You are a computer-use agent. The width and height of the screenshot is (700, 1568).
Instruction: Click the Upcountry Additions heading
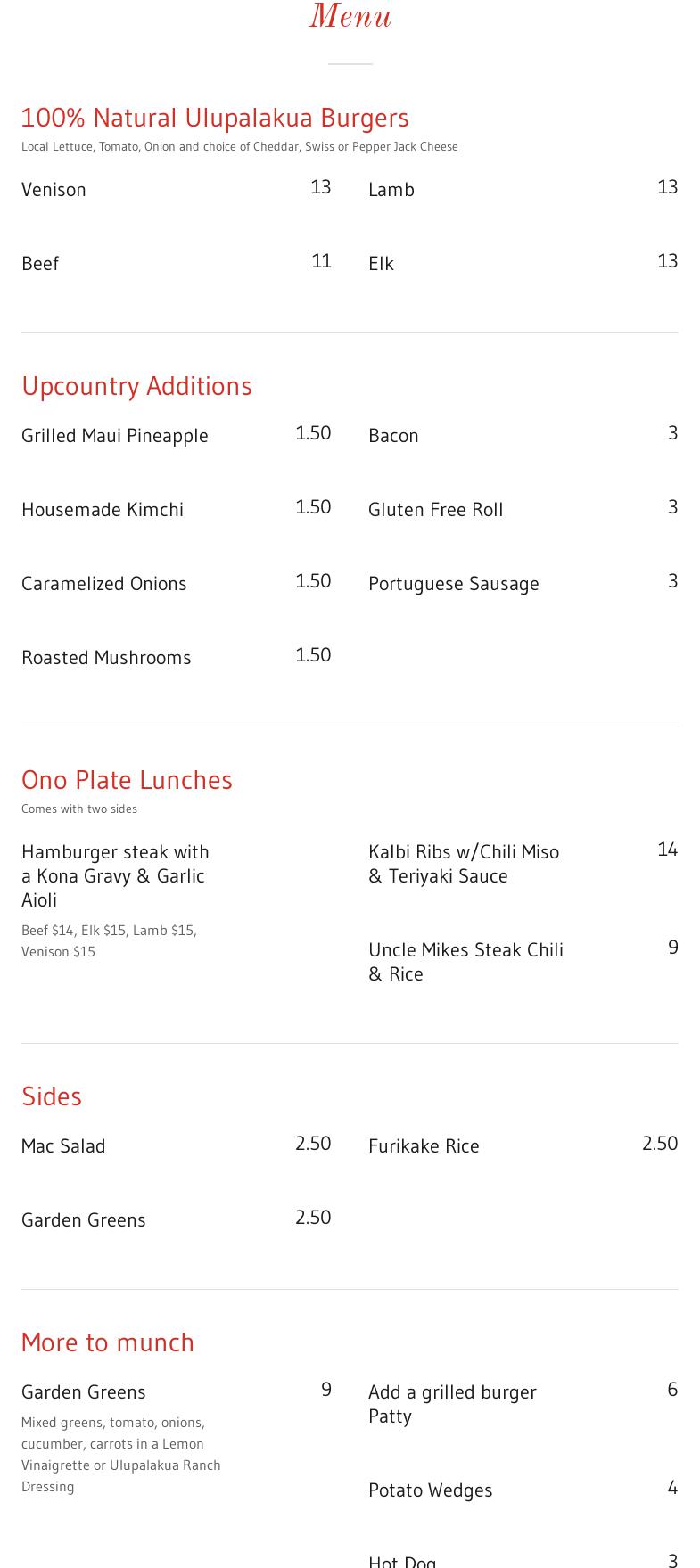[x=136, y=386]
